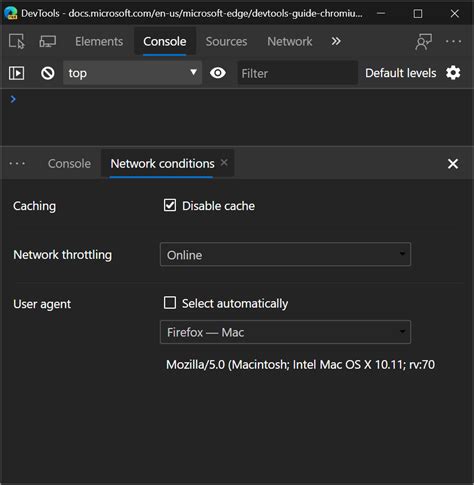Screen dimensions: 474x485
Task: Click the console Filter input field
Action: pyautogui.click(x=297, y=73)
